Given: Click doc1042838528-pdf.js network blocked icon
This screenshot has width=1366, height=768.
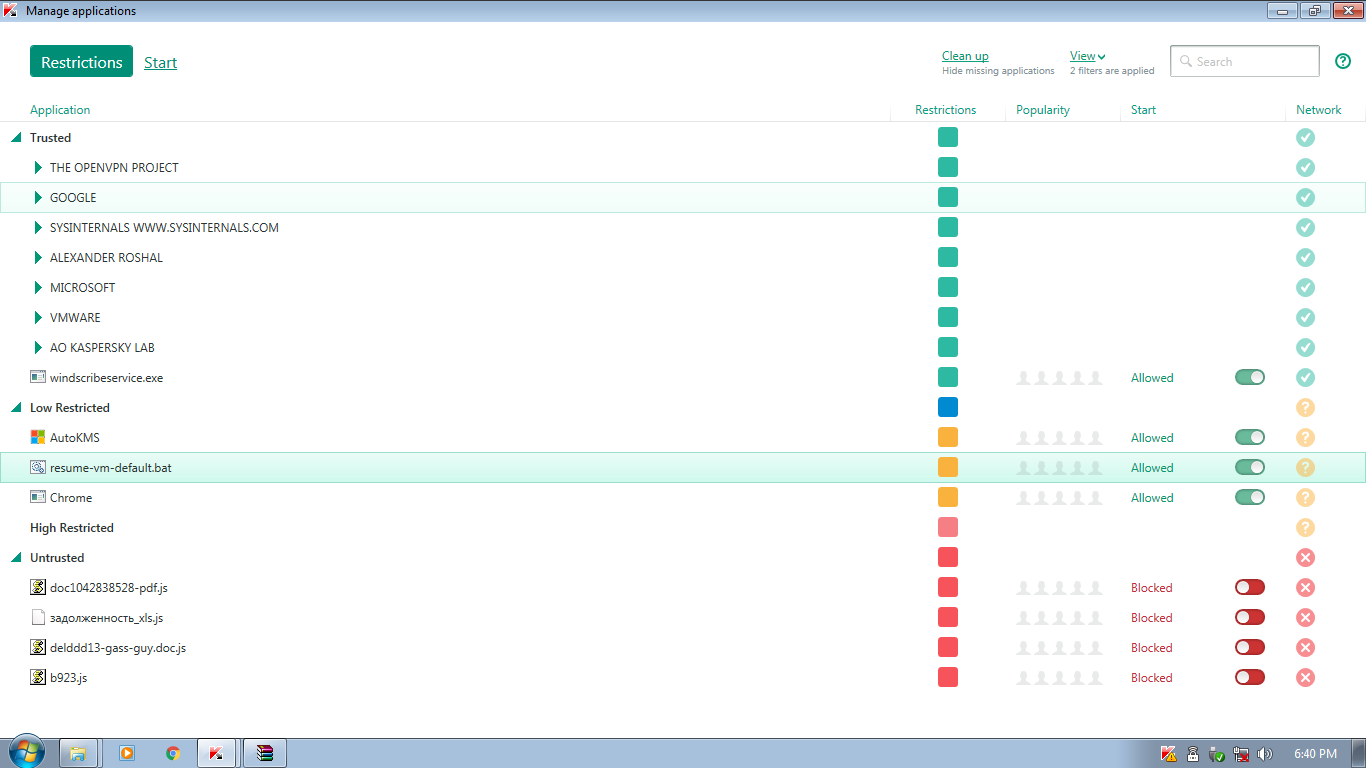Looking at the screenshot, I should 1305,588.
